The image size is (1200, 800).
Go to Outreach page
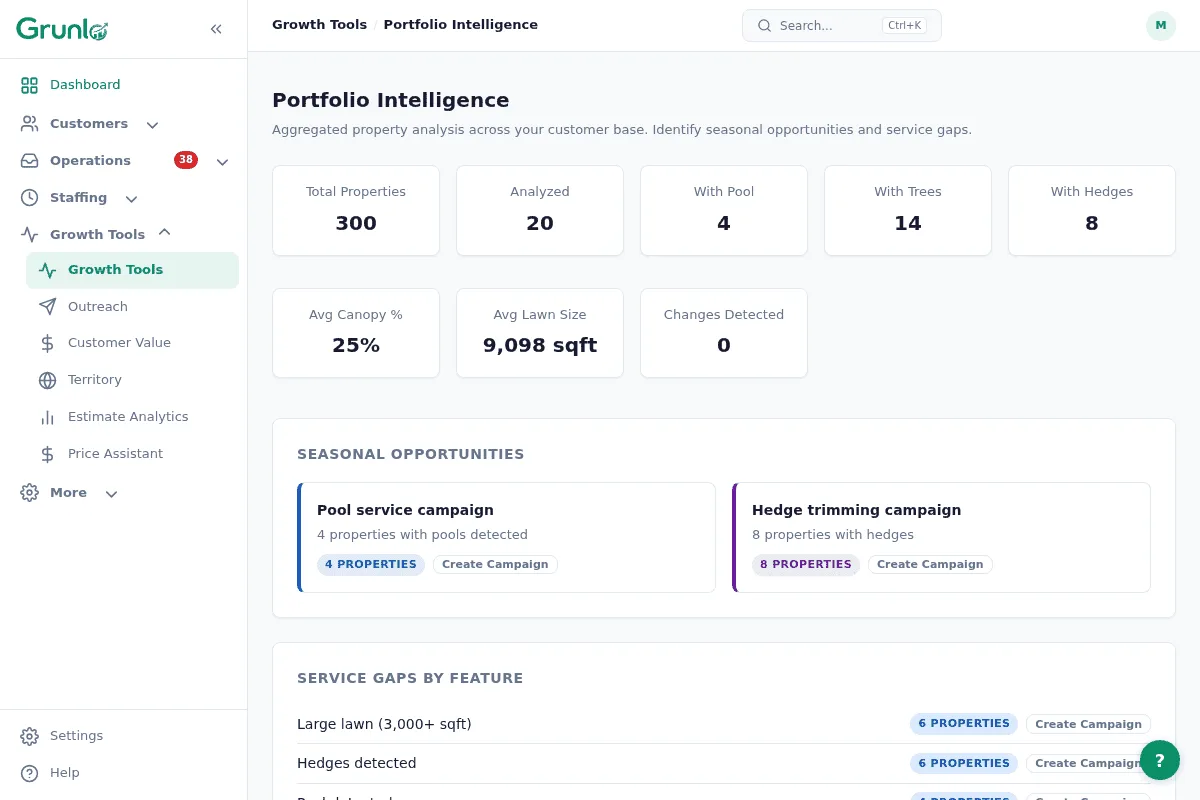click(132, 307)
